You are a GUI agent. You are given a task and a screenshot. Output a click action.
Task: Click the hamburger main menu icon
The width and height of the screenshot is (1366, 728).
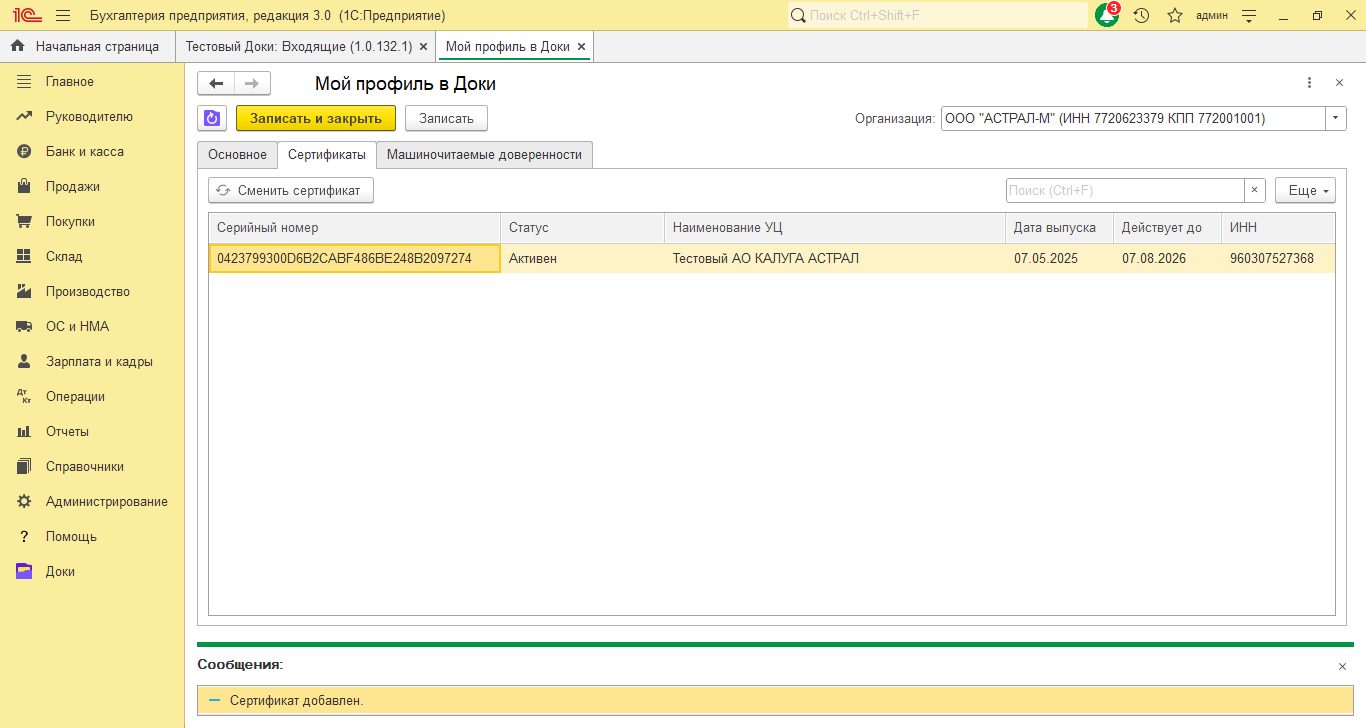63,16
